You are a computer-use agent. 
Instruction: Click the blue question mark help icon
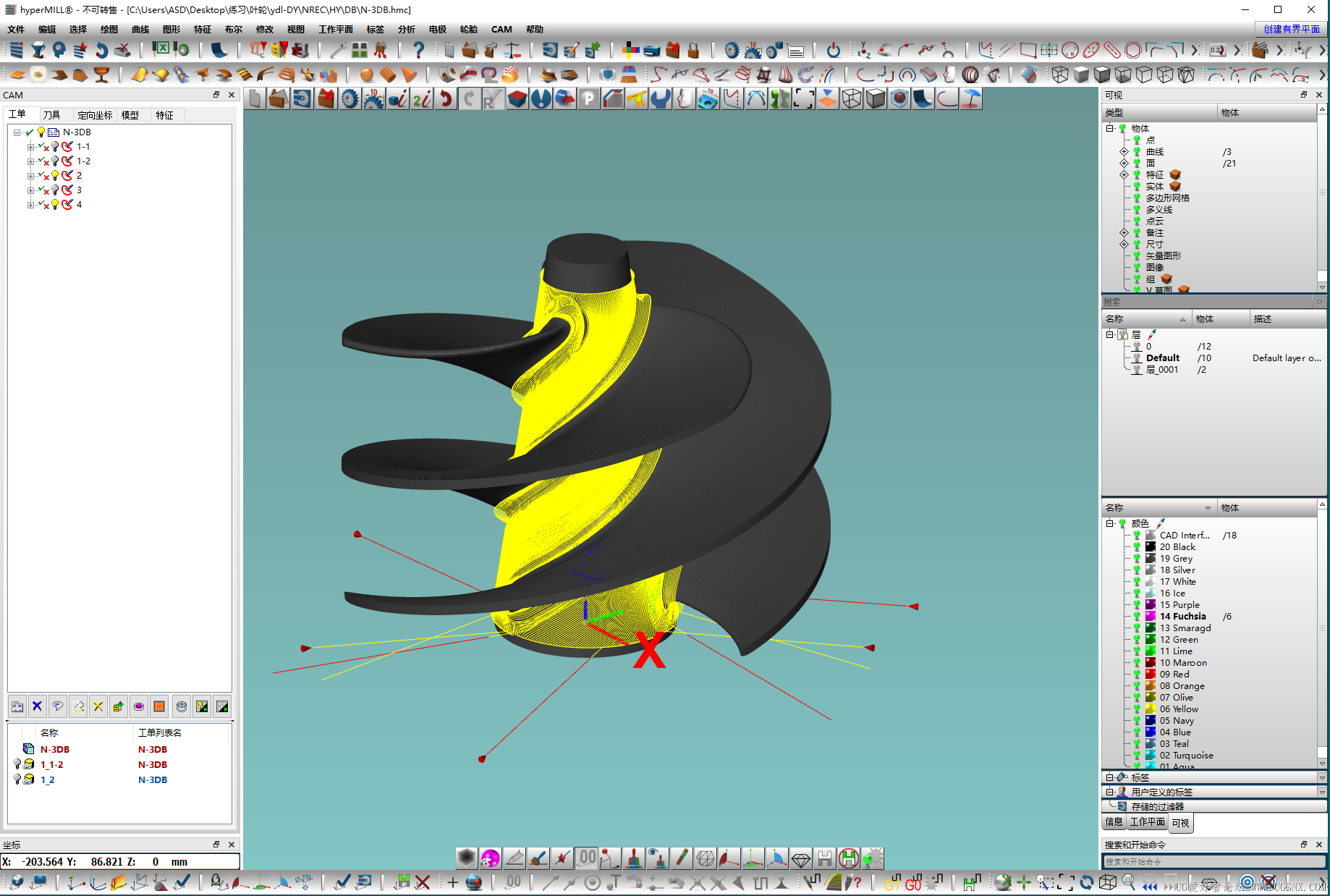coord(418,50)
